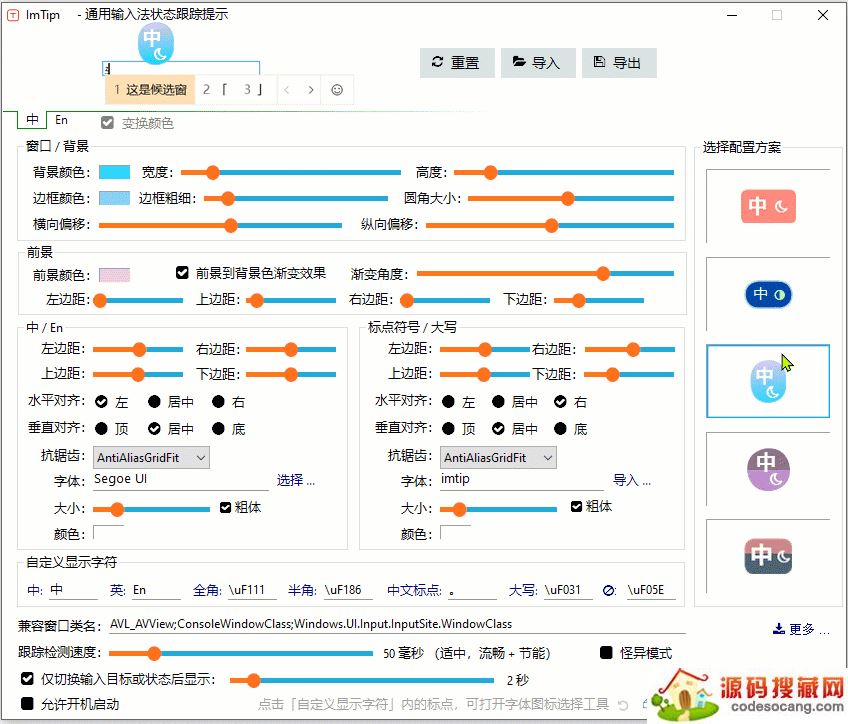The image size is (848, 724).
Task: Select the red 中 moon scheme thumbnail
Action: click(x=767, y=206)
